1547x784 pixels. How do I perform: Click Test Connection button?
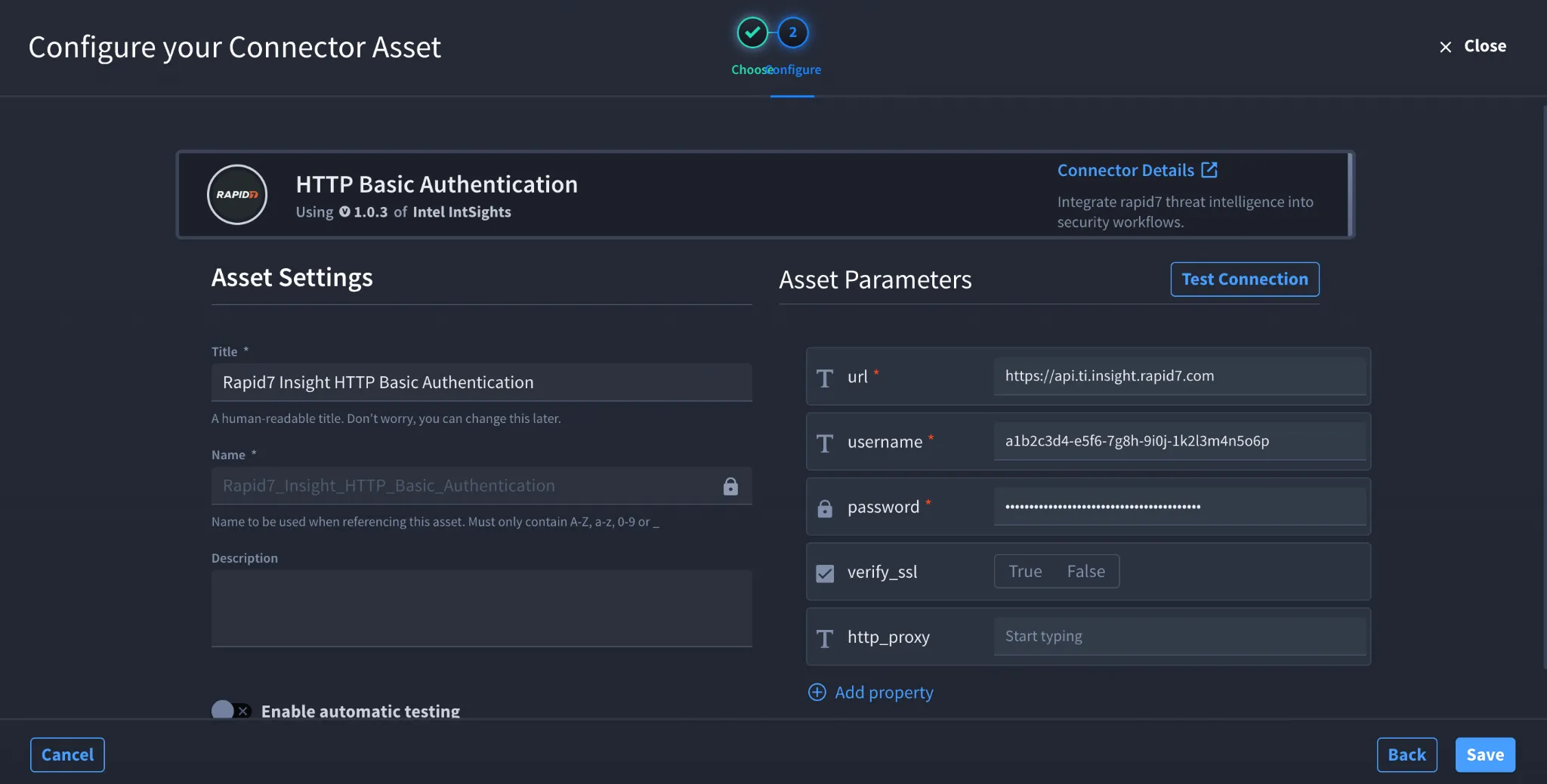pyautogui.click(x=1245, y=279)
